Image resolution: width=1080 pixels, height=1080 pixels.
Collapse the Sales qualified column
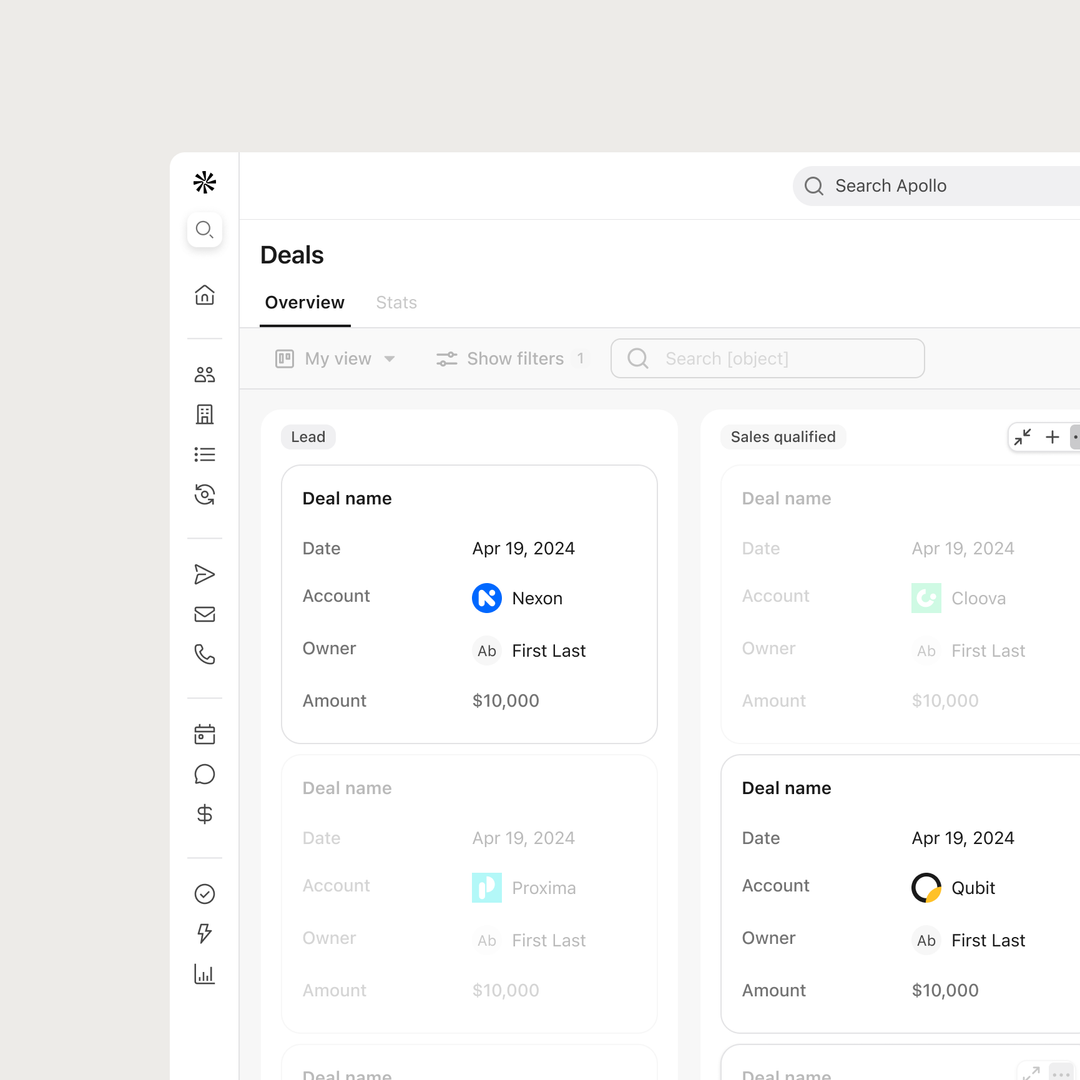1021,437
